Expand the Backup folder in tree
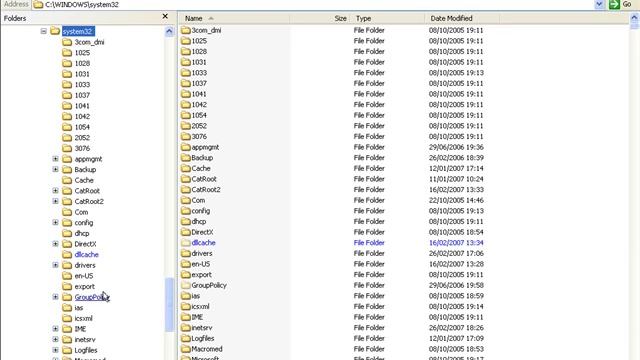This screenshot has height=360, width=640. [x=56, y=169]
